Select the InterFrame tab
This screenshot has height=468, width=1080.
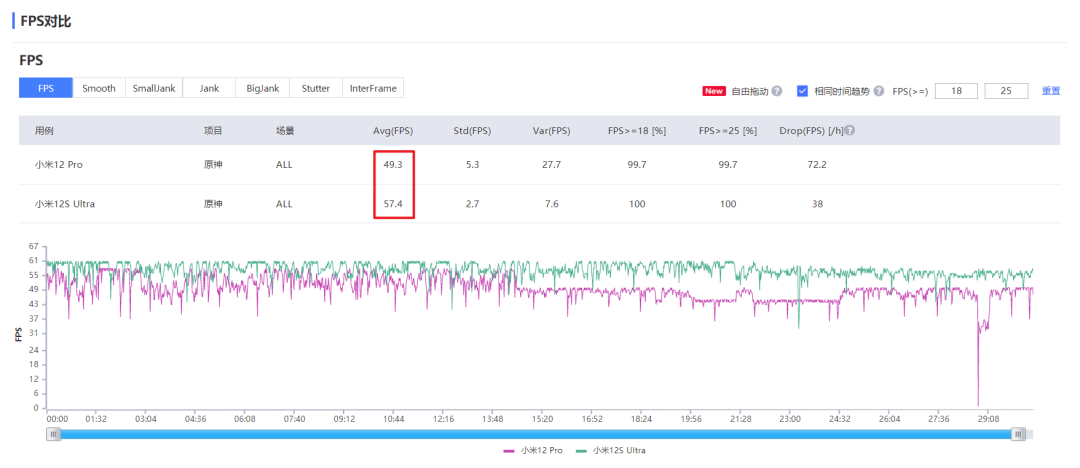pos(373,88)
